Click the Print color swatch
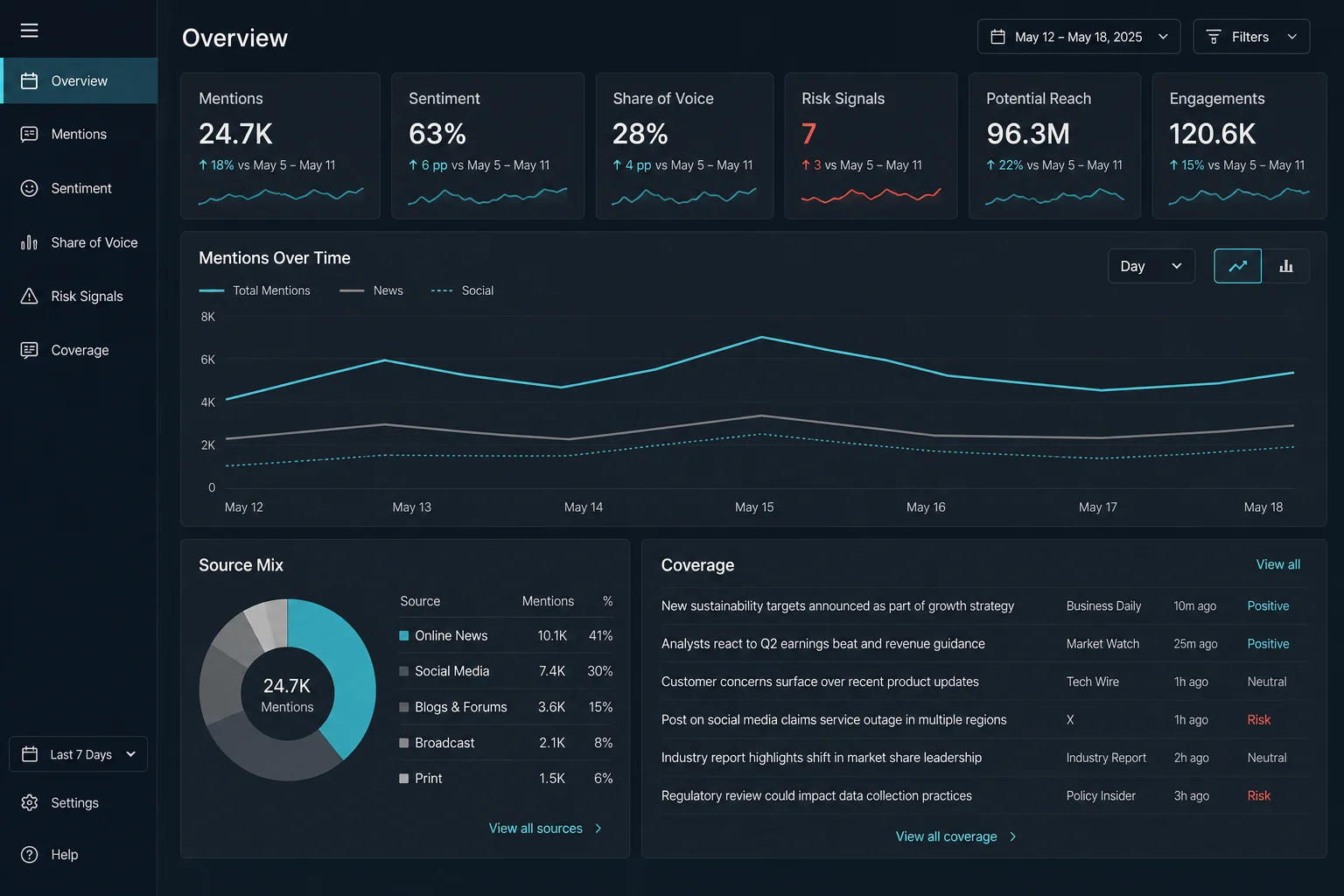The height and width of the screenshot is (896, 1344). 404,778
